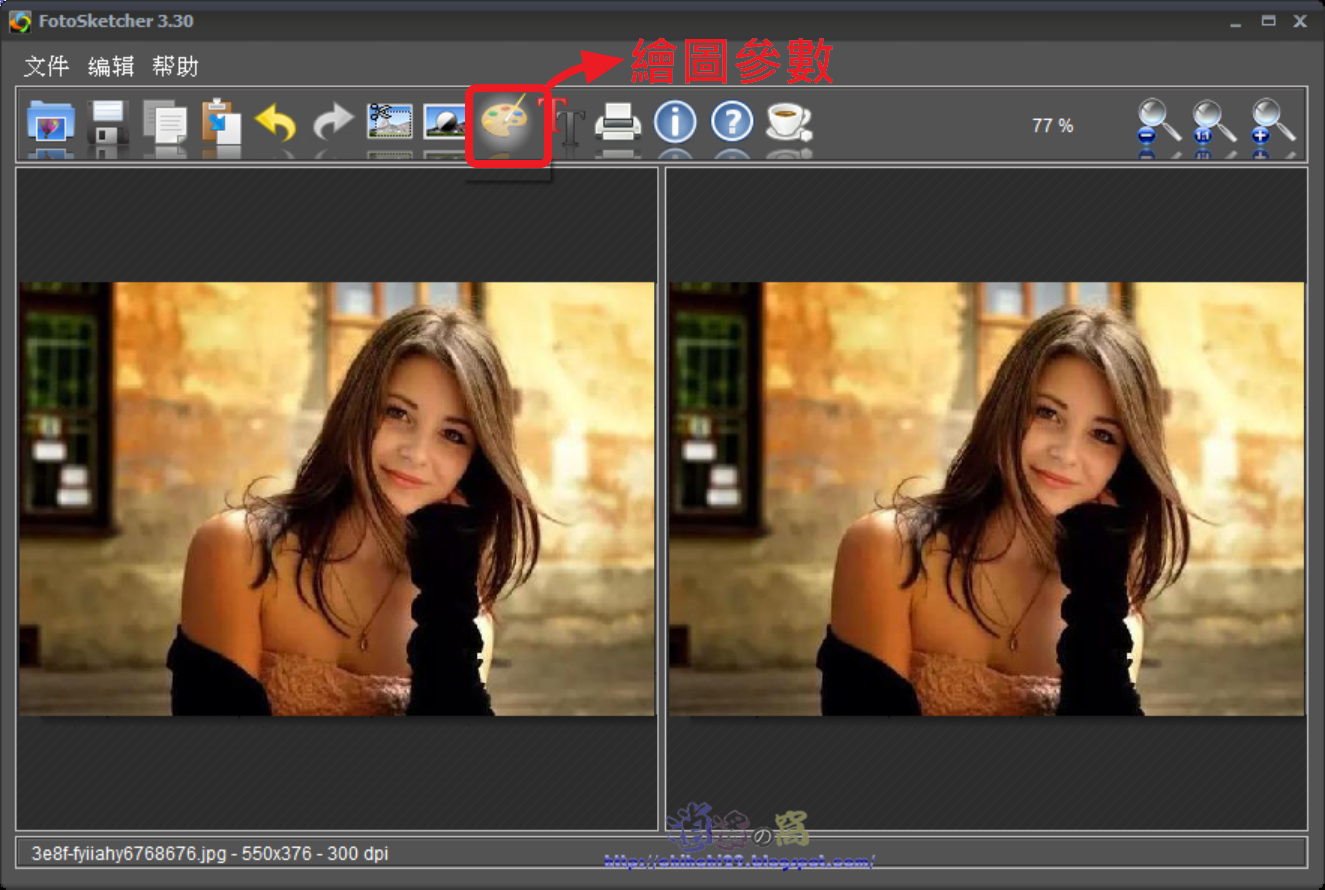Viewport: 1325px width, 890px height.
Task: Open the drawing parameters palette icon
Action: click(x=506, y=122)
